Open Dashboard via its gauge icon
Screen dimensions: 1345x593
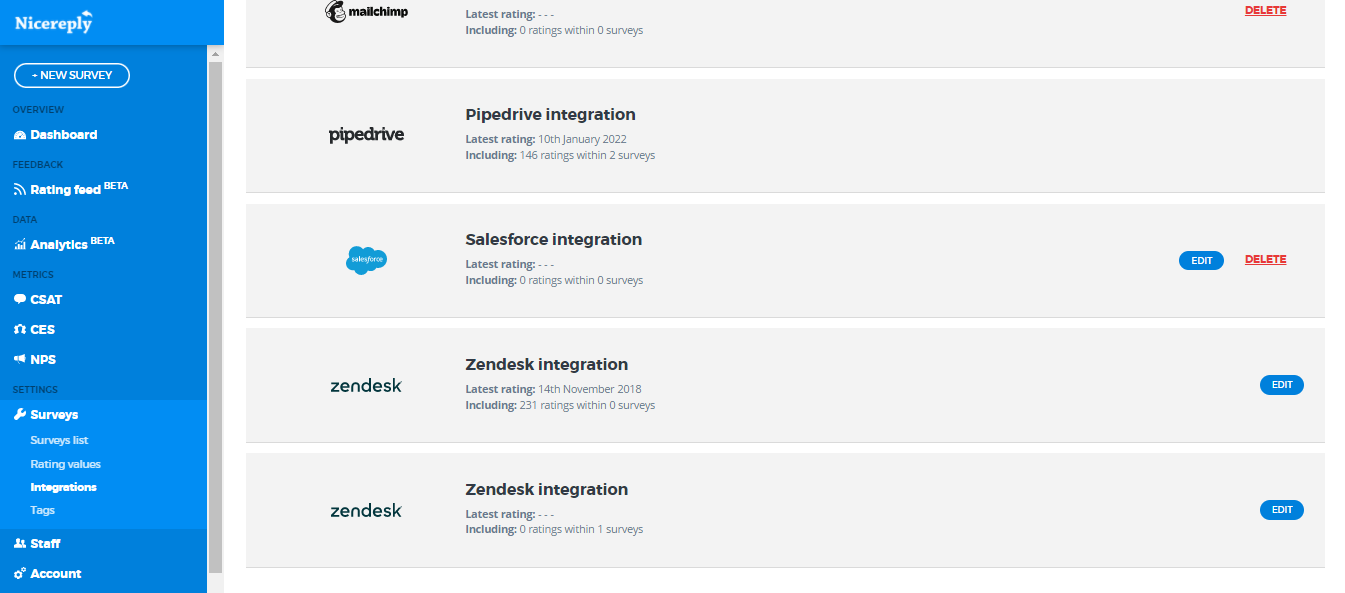[x=20, y=135]
